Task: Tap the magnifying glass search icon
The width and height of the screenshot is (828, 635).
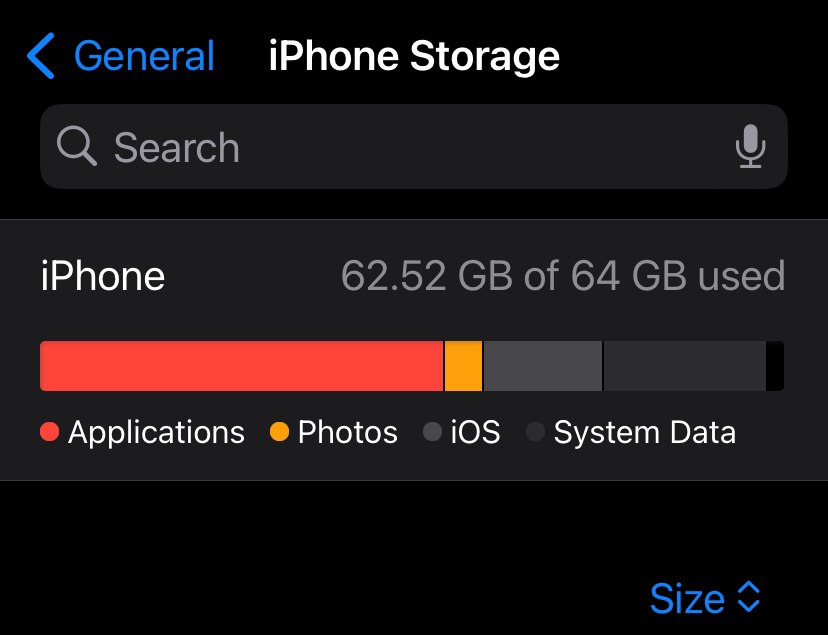Action: (x=77, y=147)
